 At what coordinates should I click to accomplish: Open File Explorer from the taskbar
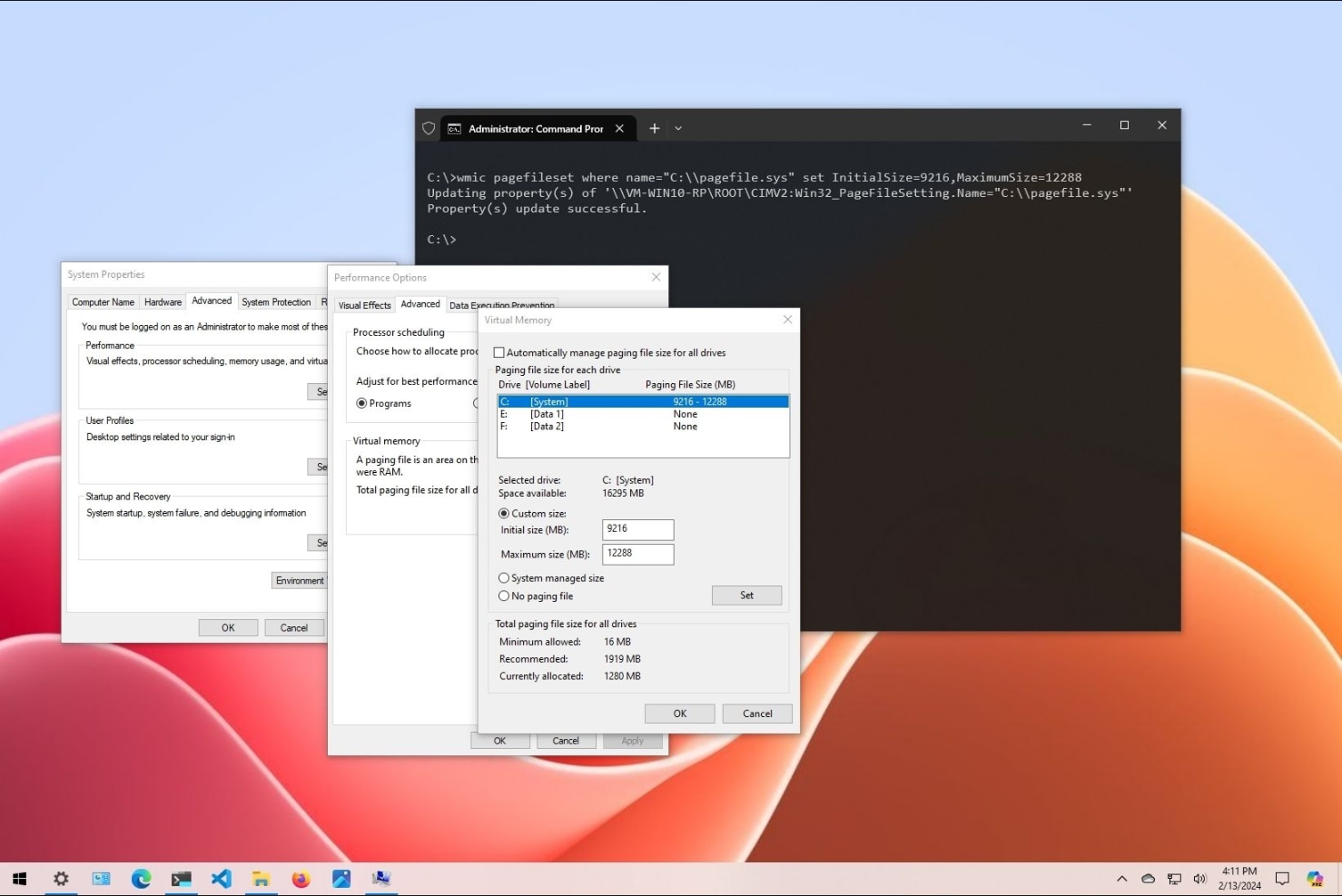point(261,878)
